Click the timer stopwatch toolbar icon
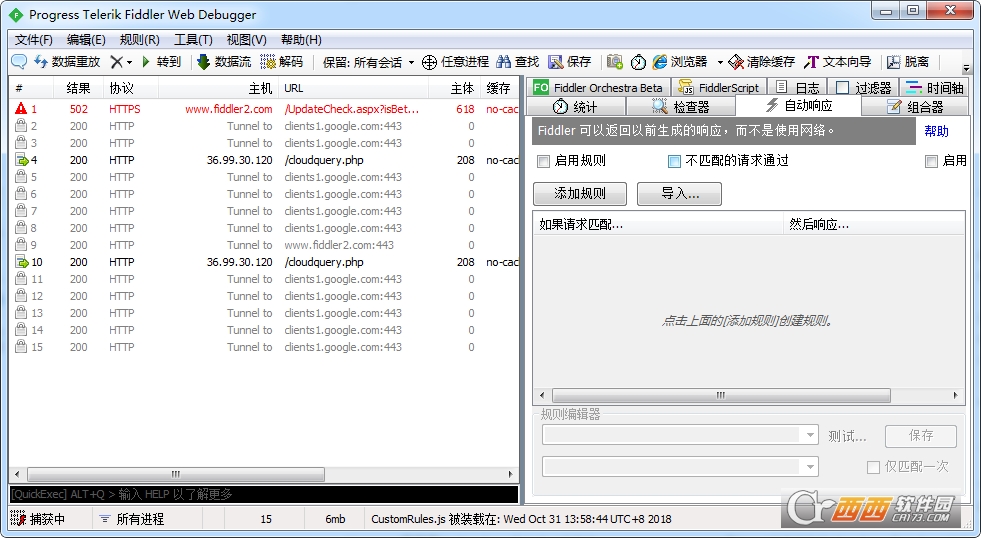 click(x=638, y=62)
